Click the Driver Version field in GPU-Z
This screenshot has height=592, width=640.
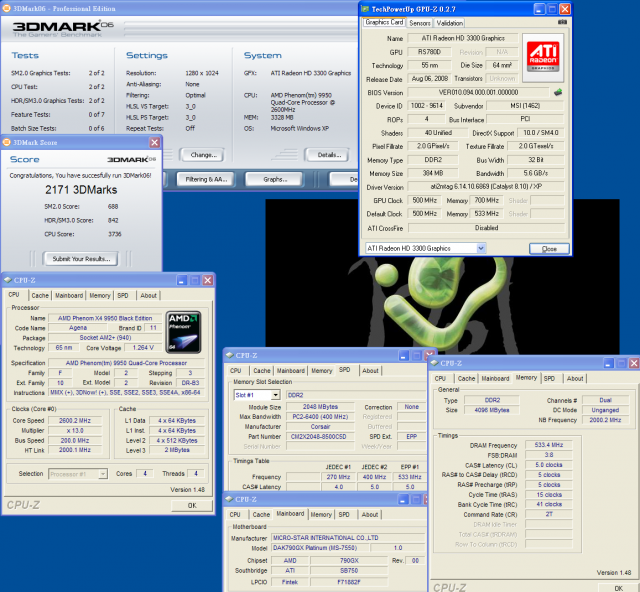click(486, 187)
